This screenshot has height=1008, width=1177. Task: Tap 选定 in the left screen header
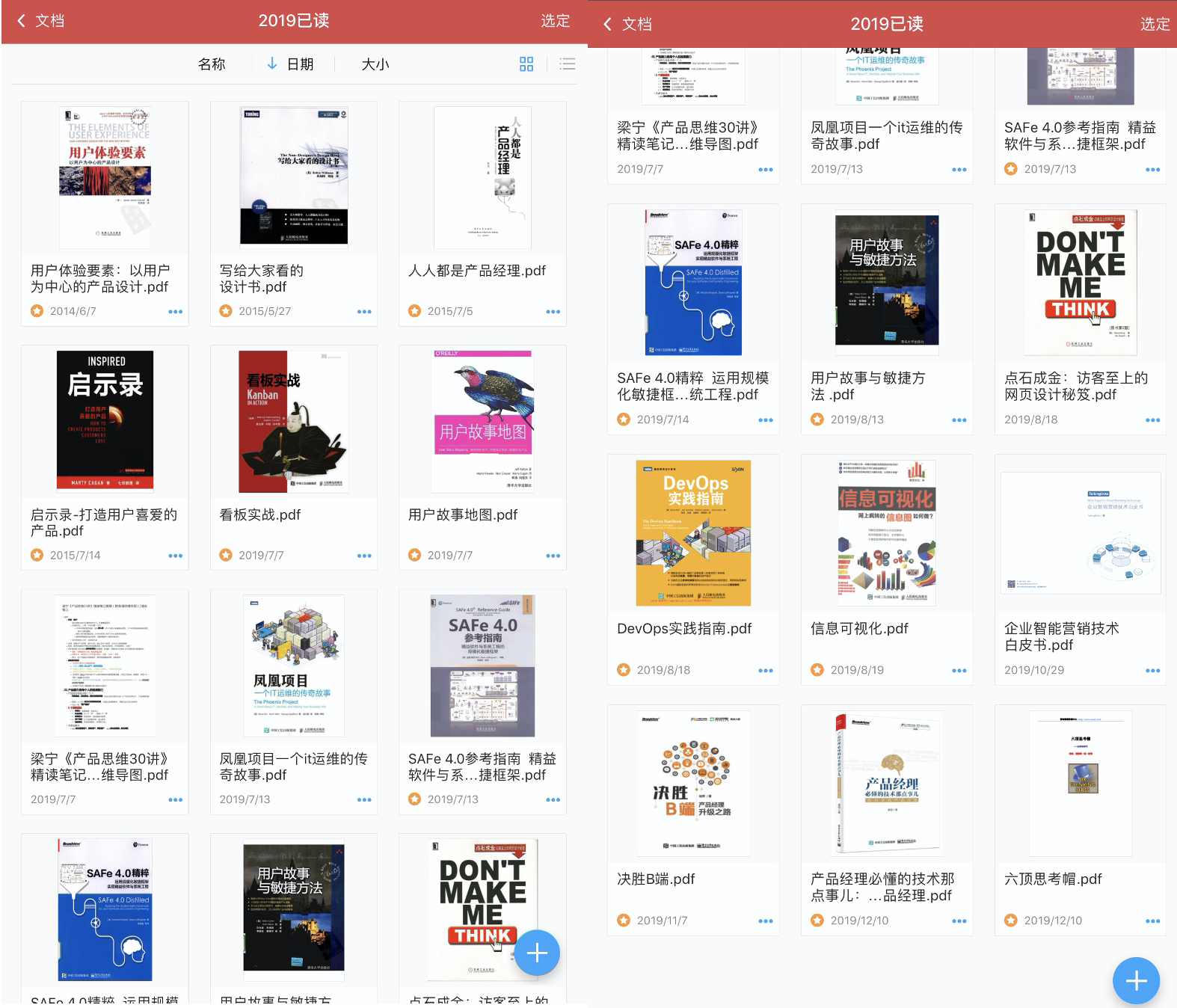point(556,21)
